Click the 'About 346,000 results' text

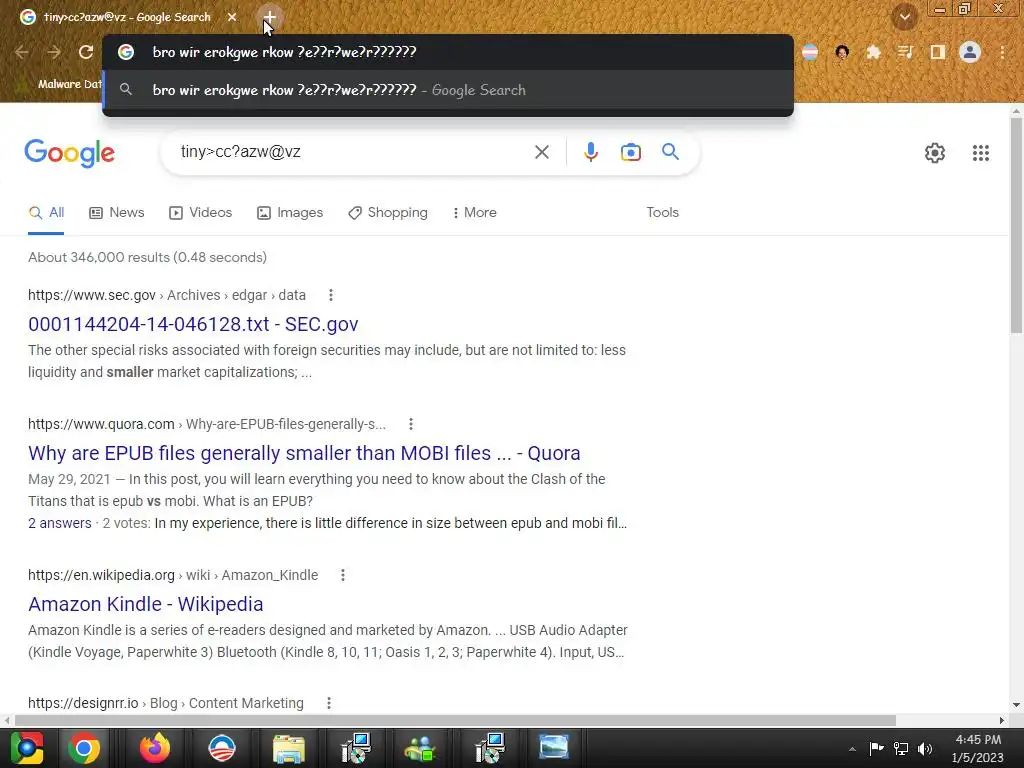(148, 257)
